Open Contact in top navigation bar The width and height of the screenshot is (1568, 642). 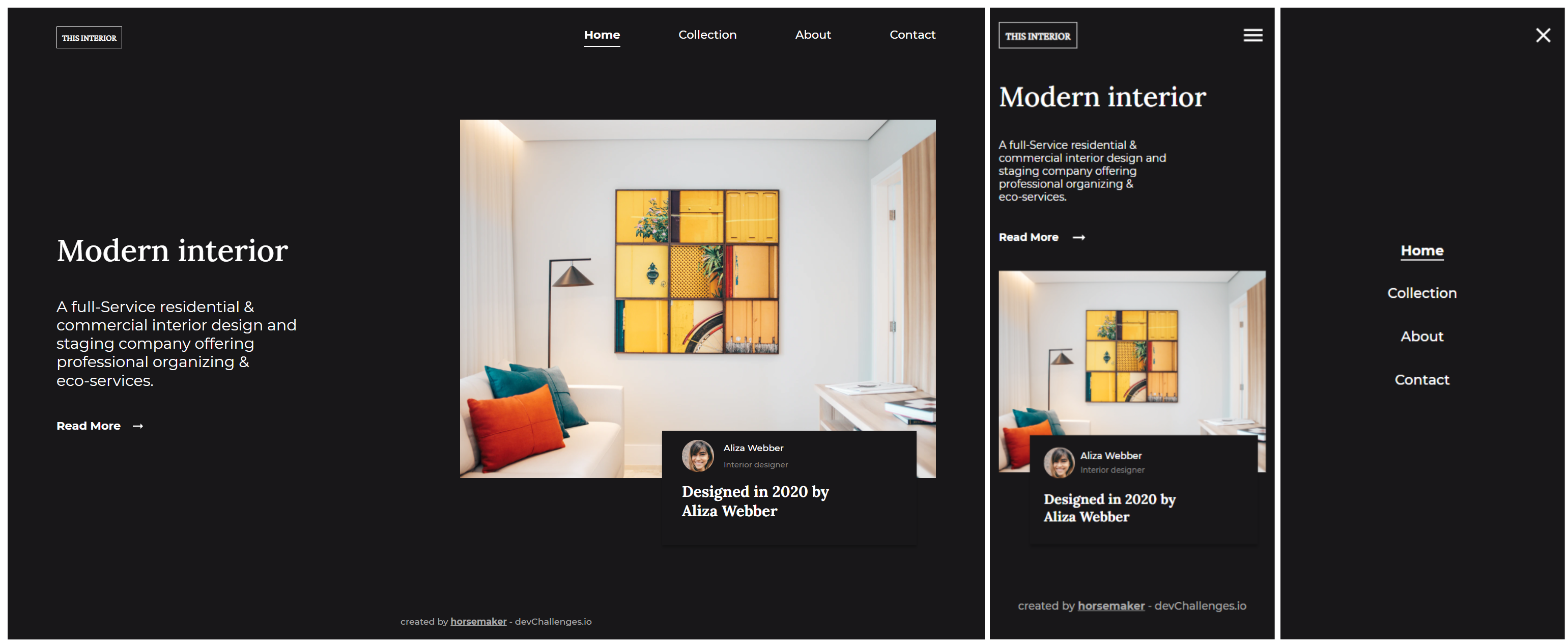(x=912, y=35)
